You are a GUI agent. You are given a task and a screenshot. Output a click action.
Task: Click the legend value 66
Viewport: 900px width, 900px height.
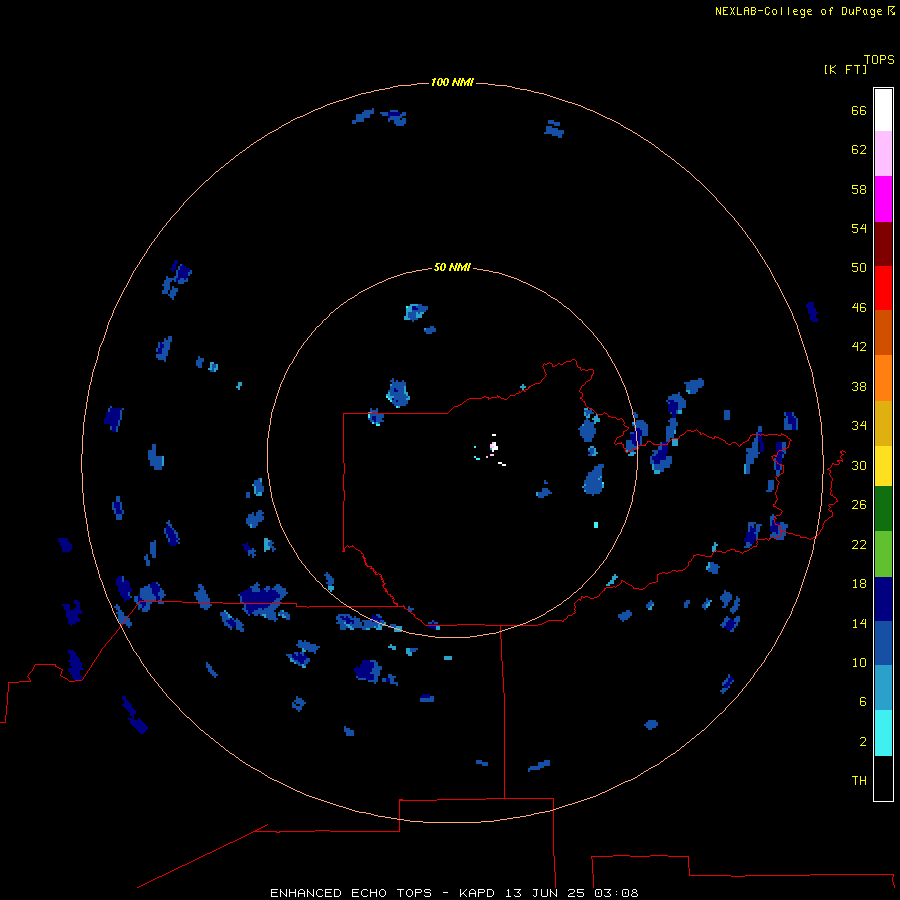[859, 111]
